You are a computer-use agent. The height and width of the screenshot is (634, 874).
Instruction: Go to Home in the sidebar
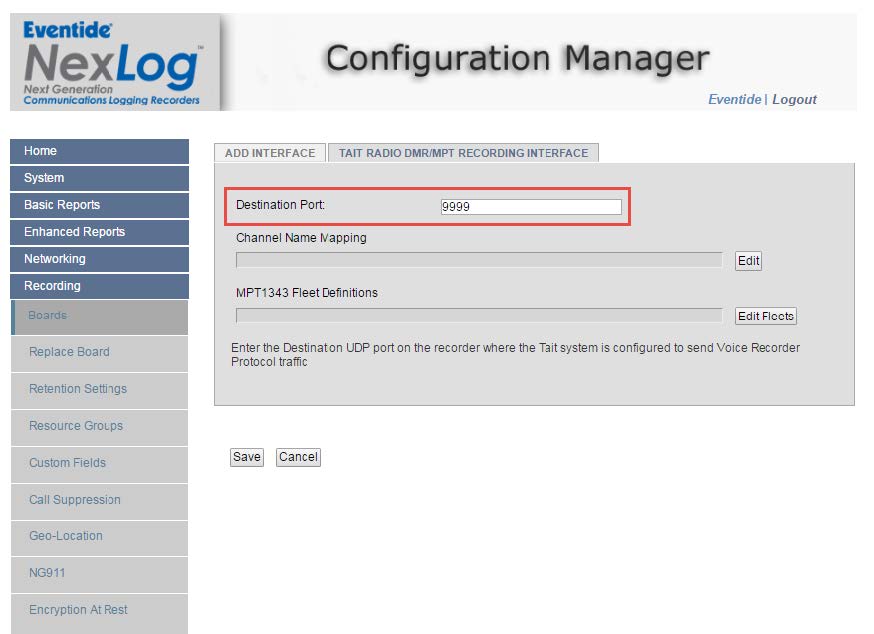(99, 151)
